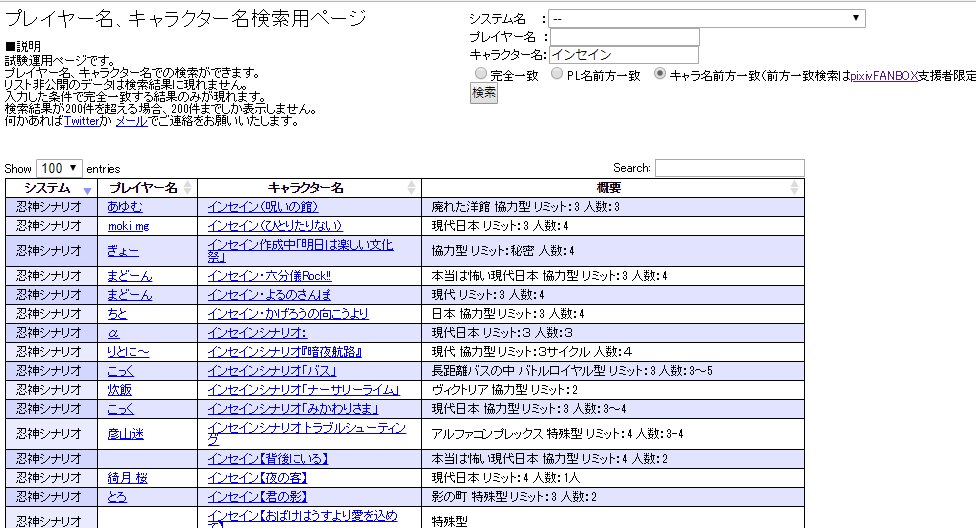This screenshot has width=976, height=528.
Task: Open the pixivFANBOX link
Action: tap(884, 76)
